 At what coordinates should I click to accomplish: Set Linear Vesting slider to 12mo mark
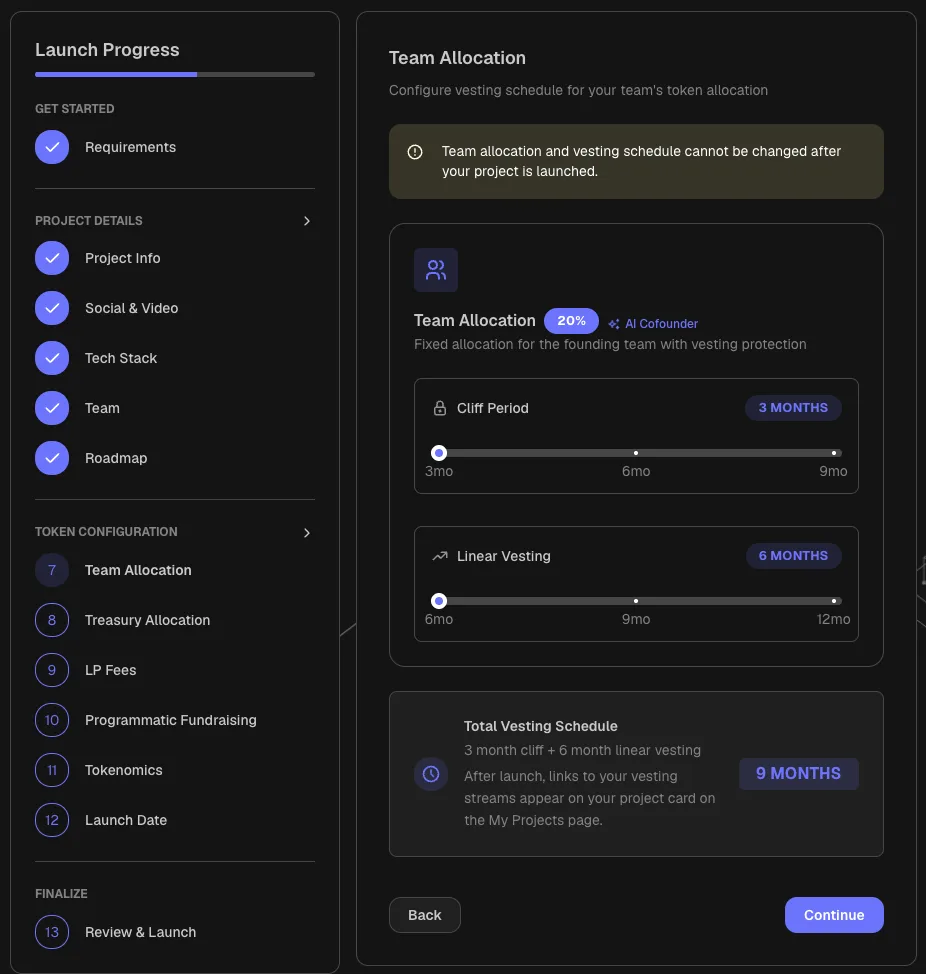833,601
